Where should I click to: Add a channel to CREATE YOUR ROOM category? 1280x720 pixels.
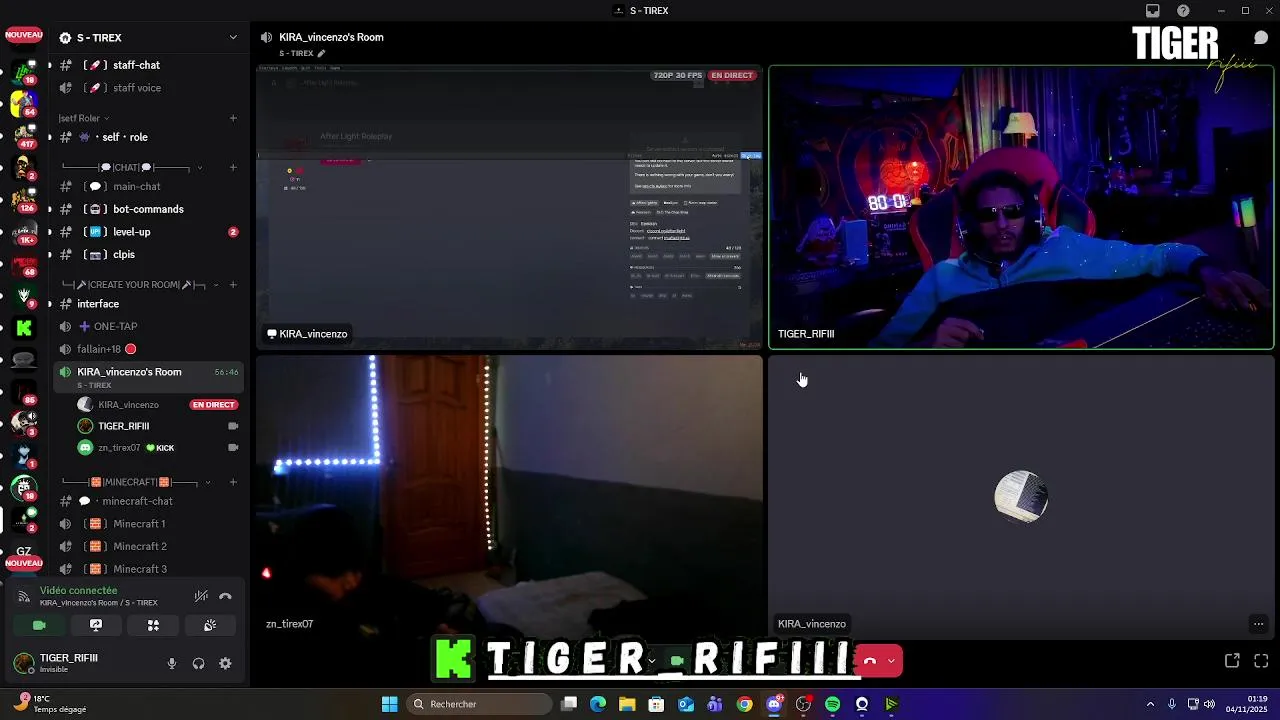[x=233, y=285]
